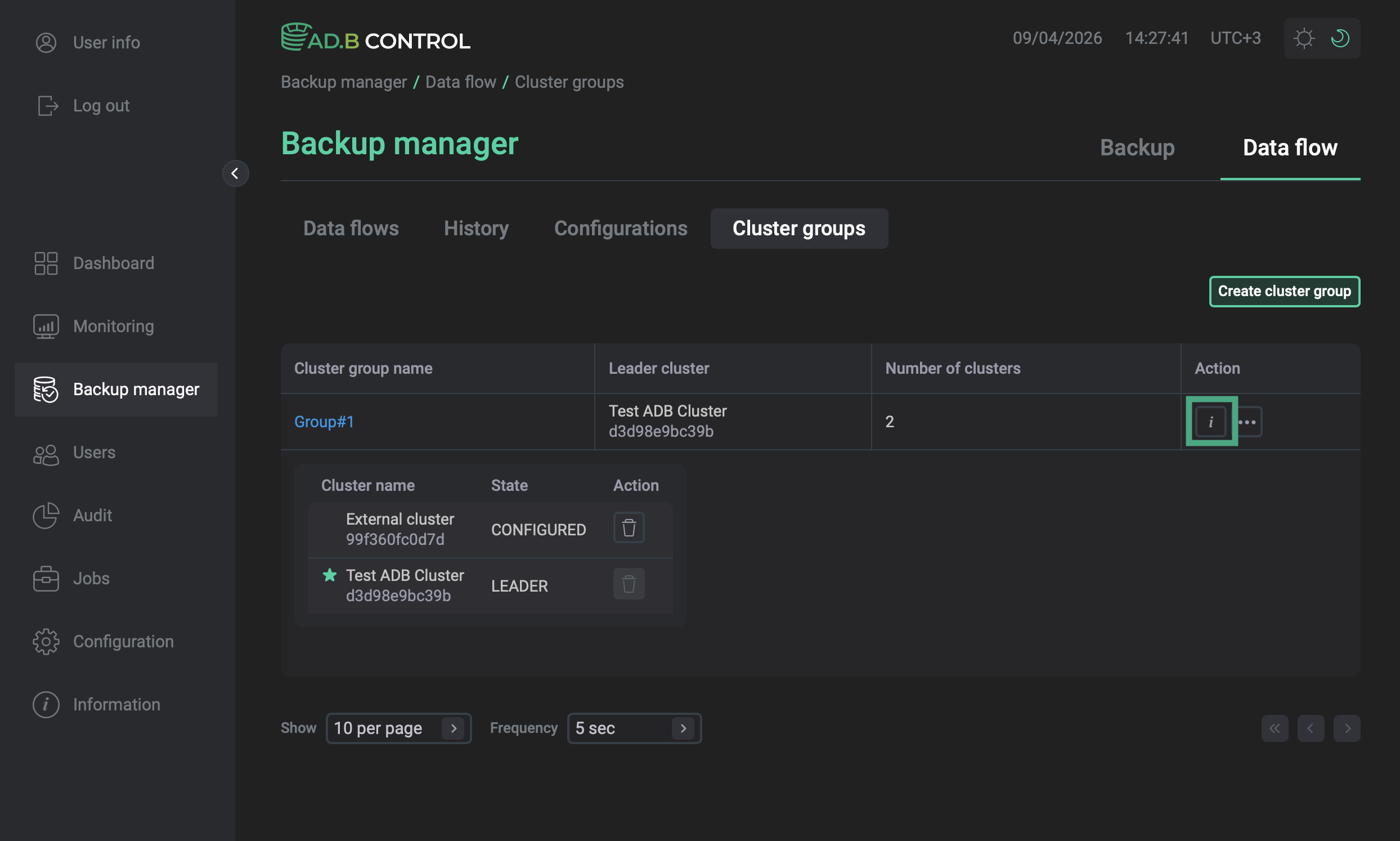This screenshot has width=1400, height=841.
Task: Switch to light theme with sun toggle
Action: click(1304, 38)
